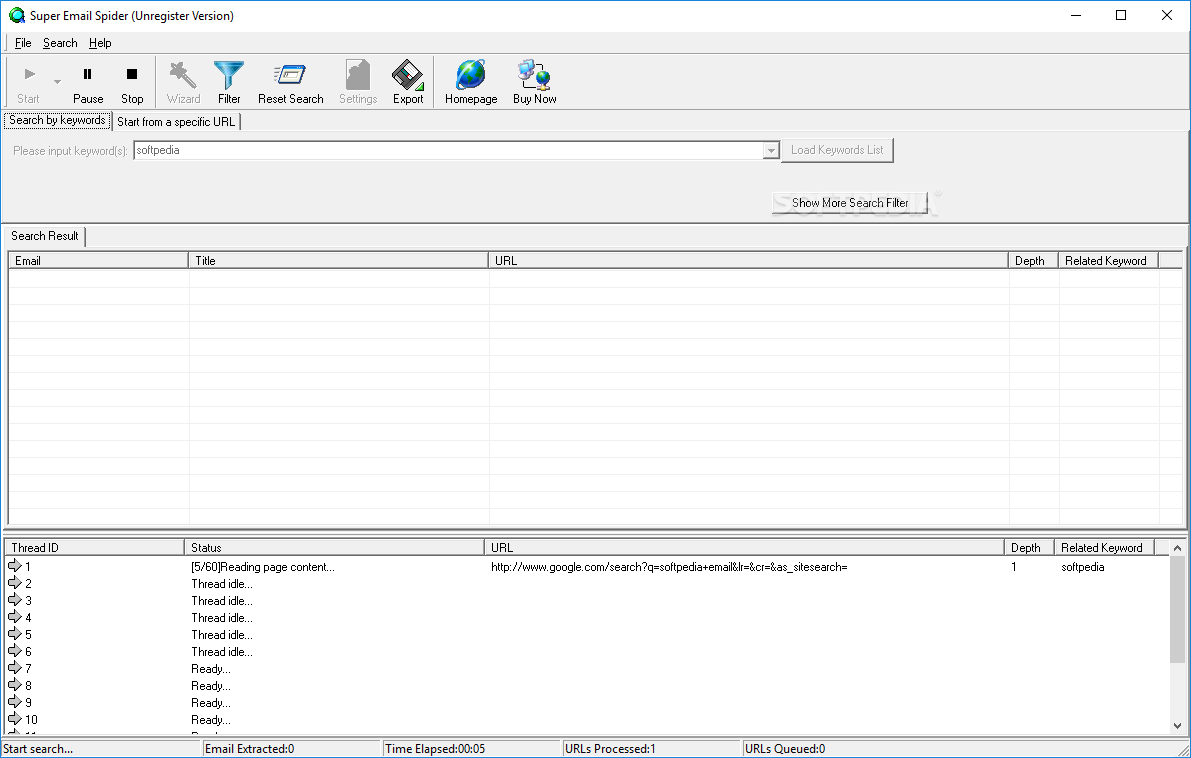The width and height of the screenshot is (1191, 758).
Task: Click 'Start search...' status bar message
Action: [38, 749]
